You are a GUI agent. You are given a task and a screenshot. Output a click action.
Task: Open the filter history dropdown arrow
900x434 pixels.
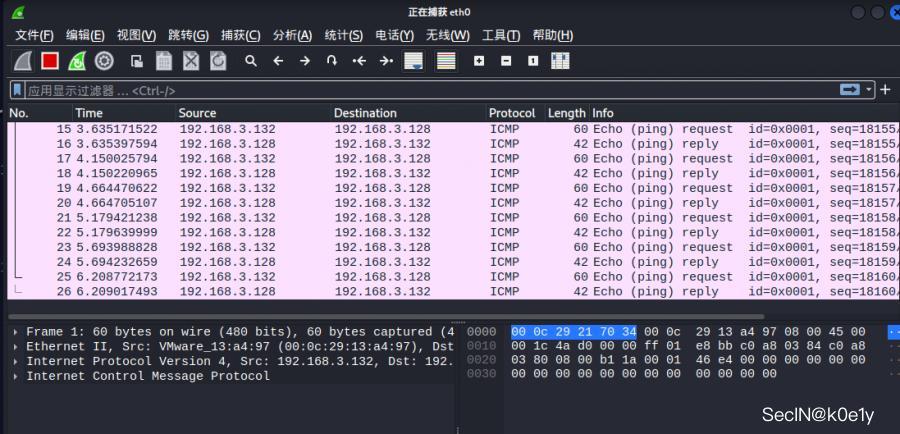870,90
